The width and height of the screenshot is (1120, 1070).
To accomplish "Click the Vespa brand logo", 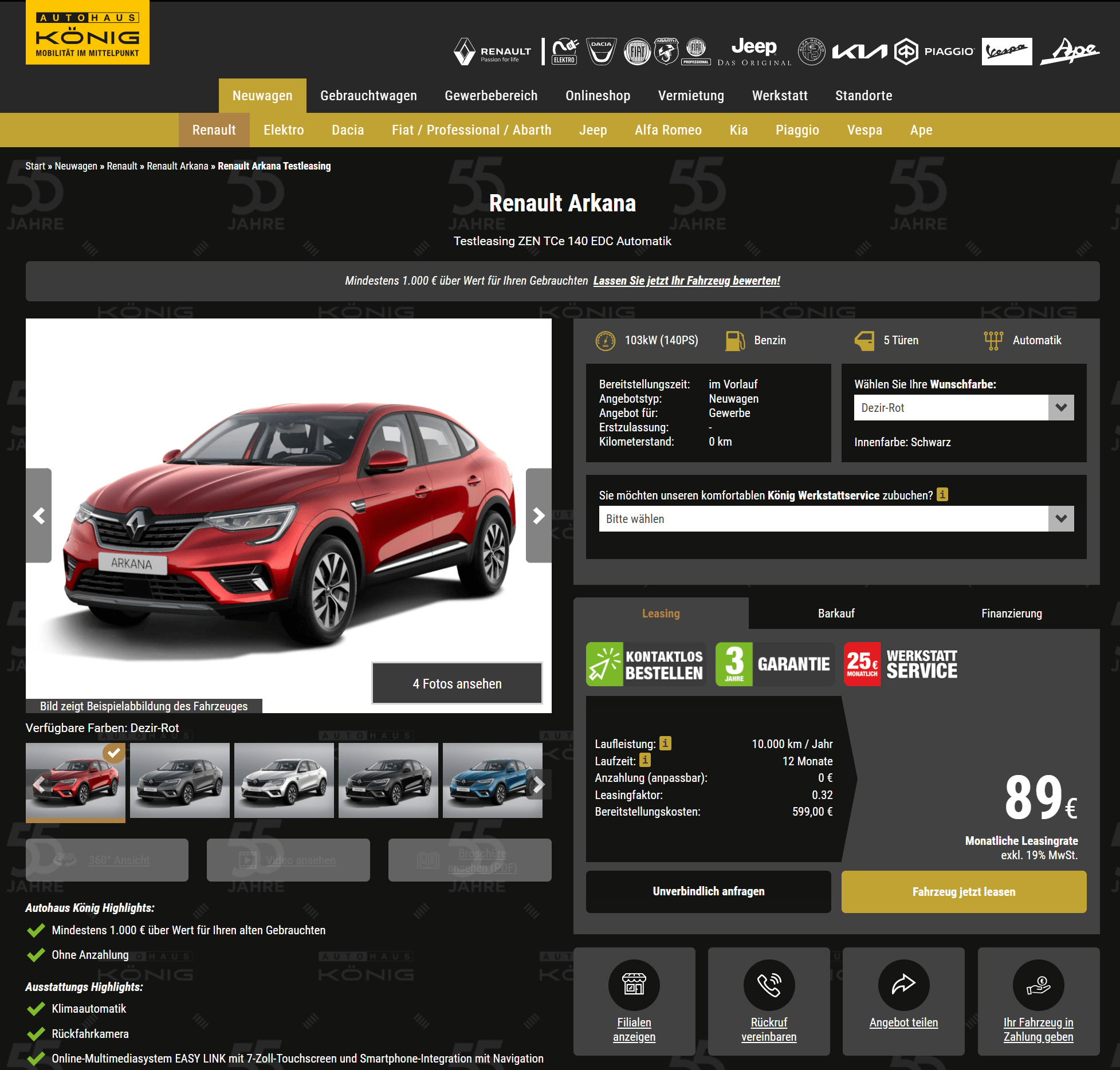I will click(1007, 52).
